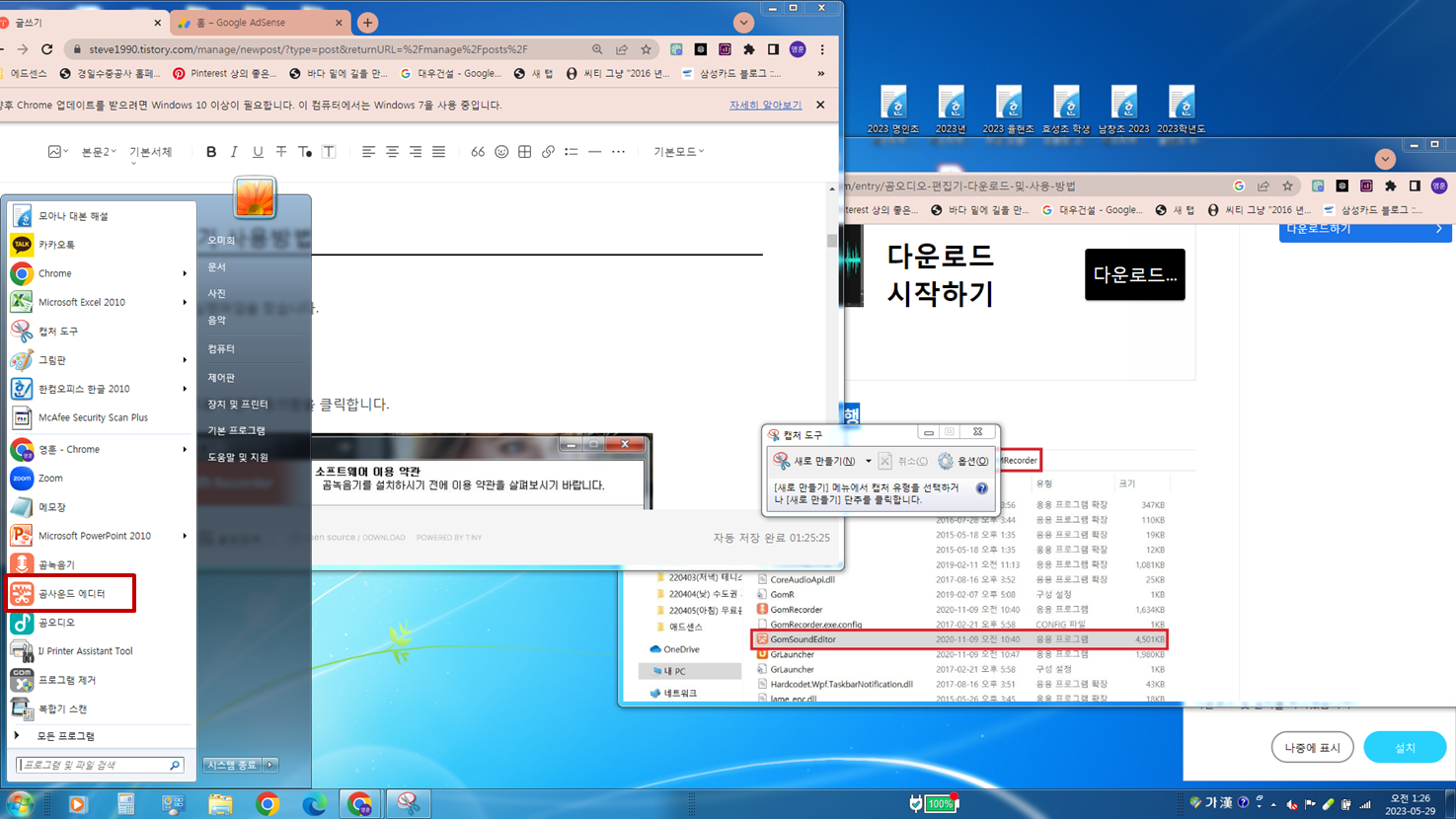Select the center alignment icon
The image size is (1456, 819).
click(x=391, y=151)
